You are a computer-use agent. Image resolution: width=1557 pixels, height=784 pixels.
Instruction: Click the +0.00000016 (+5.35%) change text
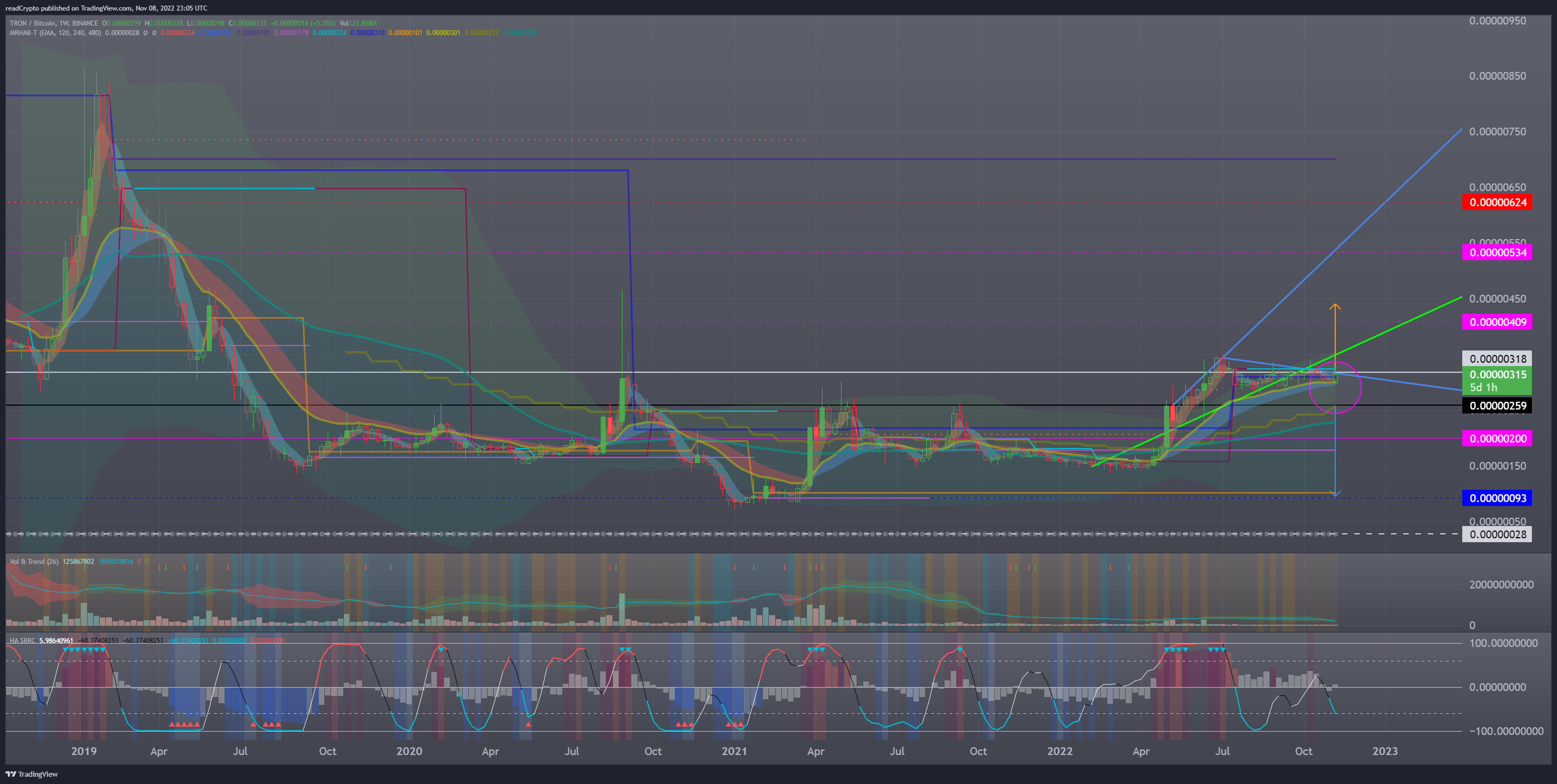tap(303, 23)
